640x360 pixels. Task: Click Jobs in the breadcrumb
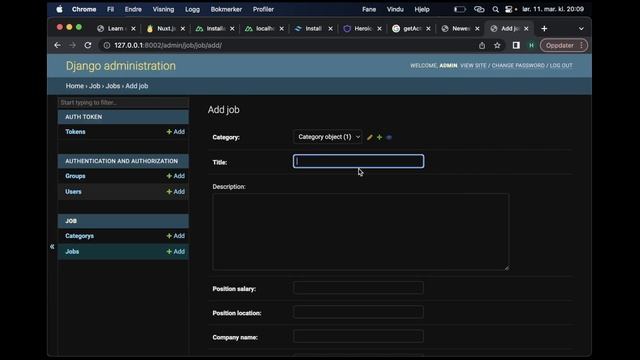[x=113, y=86]
